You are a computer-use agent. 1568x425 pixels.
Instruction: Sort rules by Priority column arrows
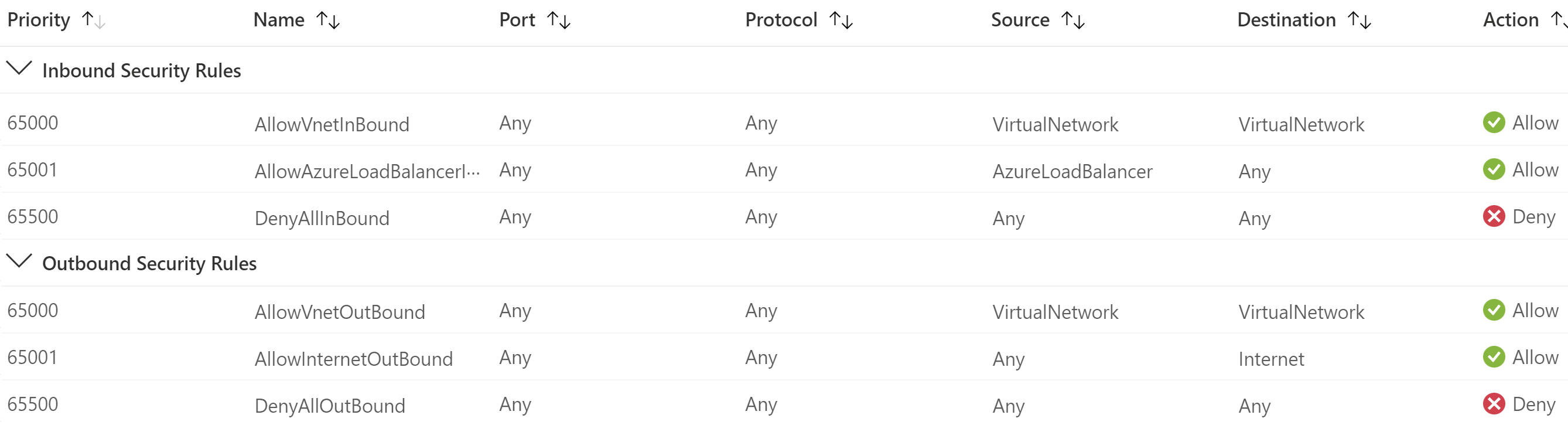(x=94, y=21)
